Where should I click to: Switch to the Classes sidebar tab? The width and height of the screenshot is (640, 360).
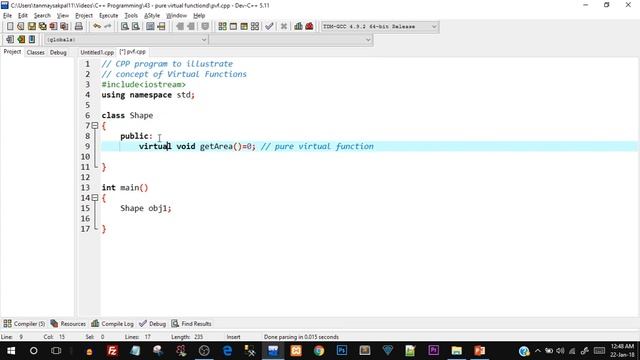coord(36,52)
